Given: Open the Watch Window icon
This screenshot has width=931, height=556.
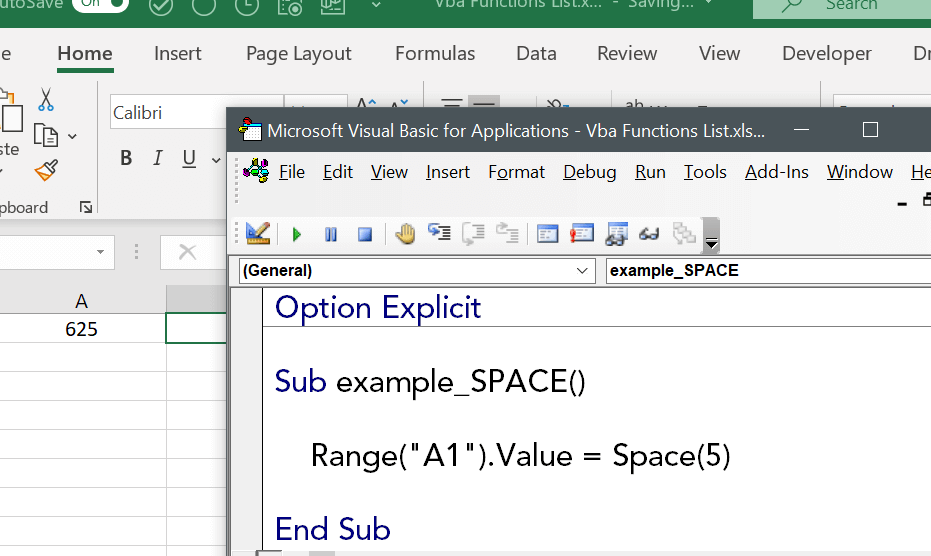Looking at the screenshot, I should (x=616, y=233).
